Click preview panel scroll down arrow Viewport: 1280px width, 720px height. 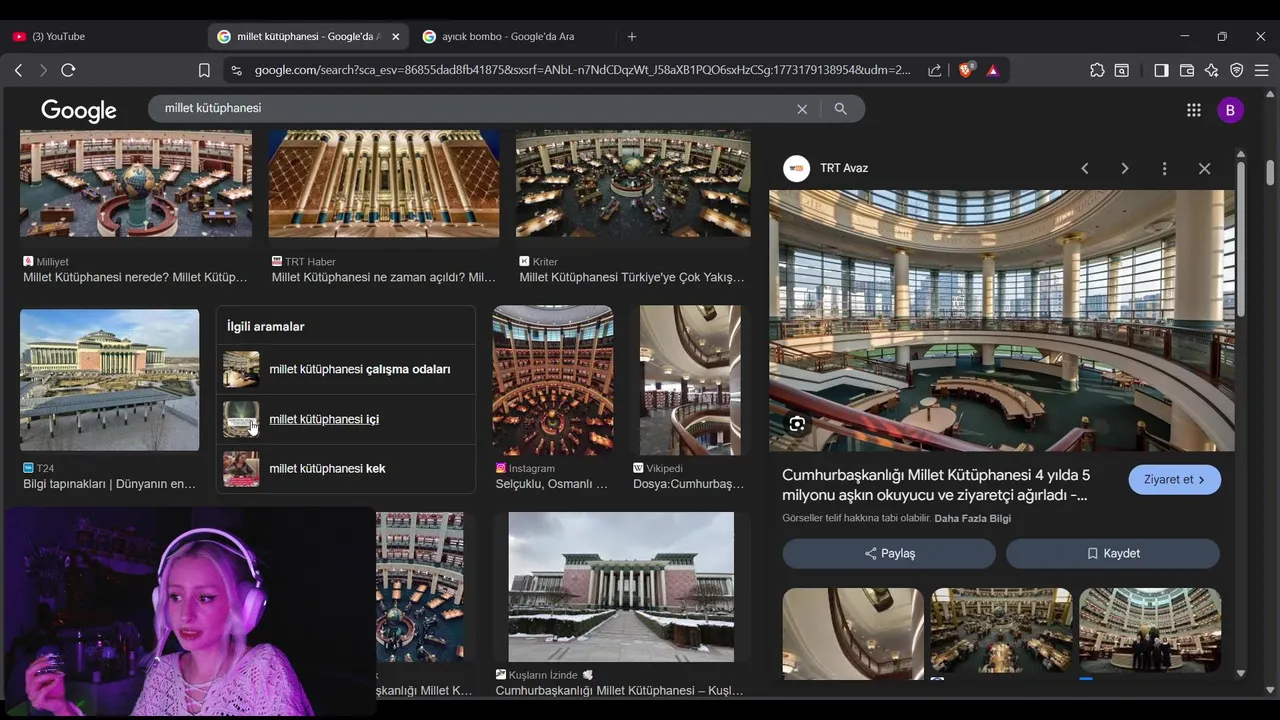(1241, 674)
